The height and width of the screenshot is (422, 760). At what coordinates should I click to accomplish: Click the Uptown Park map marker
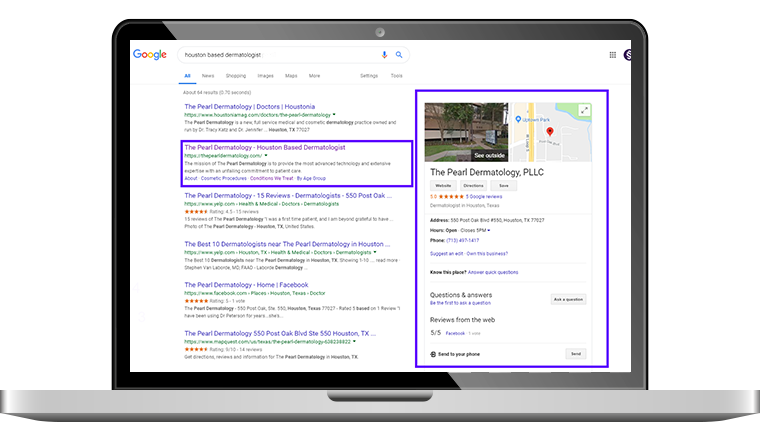tap(518, 119)
